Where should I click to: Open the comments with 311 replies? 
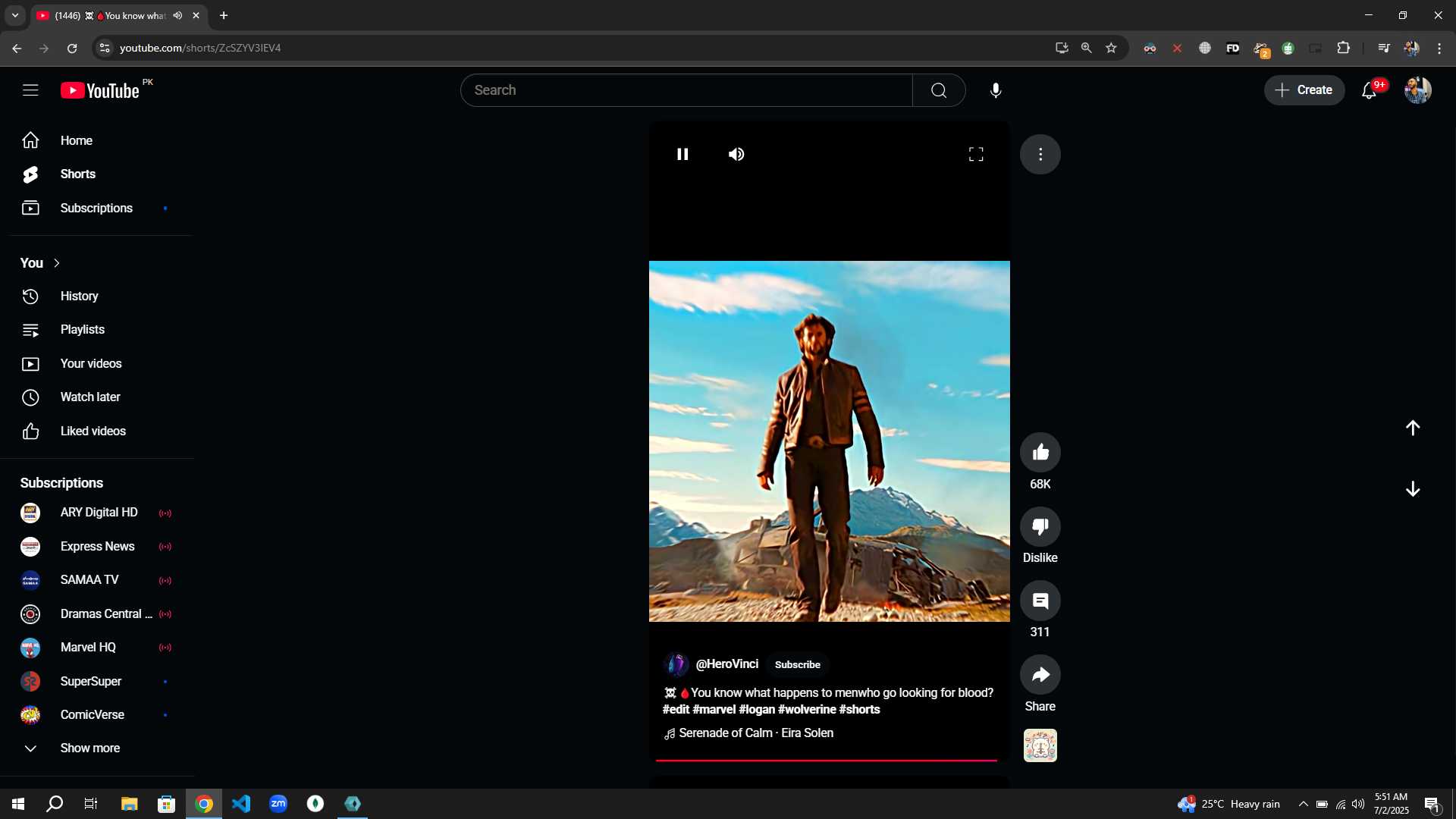click(x=1040, y=601)
